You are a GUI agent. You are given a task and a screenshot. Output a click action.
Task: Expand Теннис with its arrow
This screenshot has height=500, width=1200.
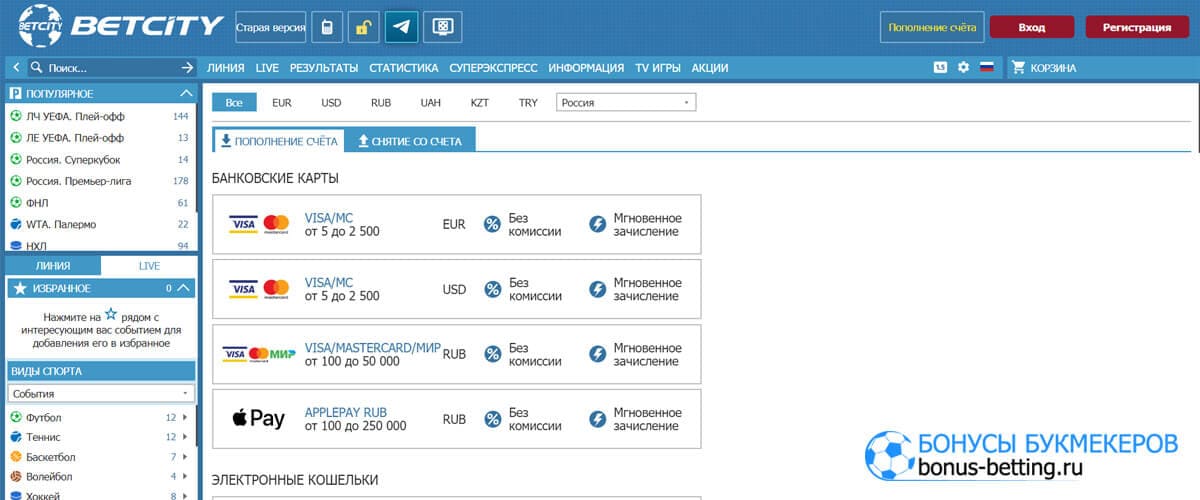point(186,437)
